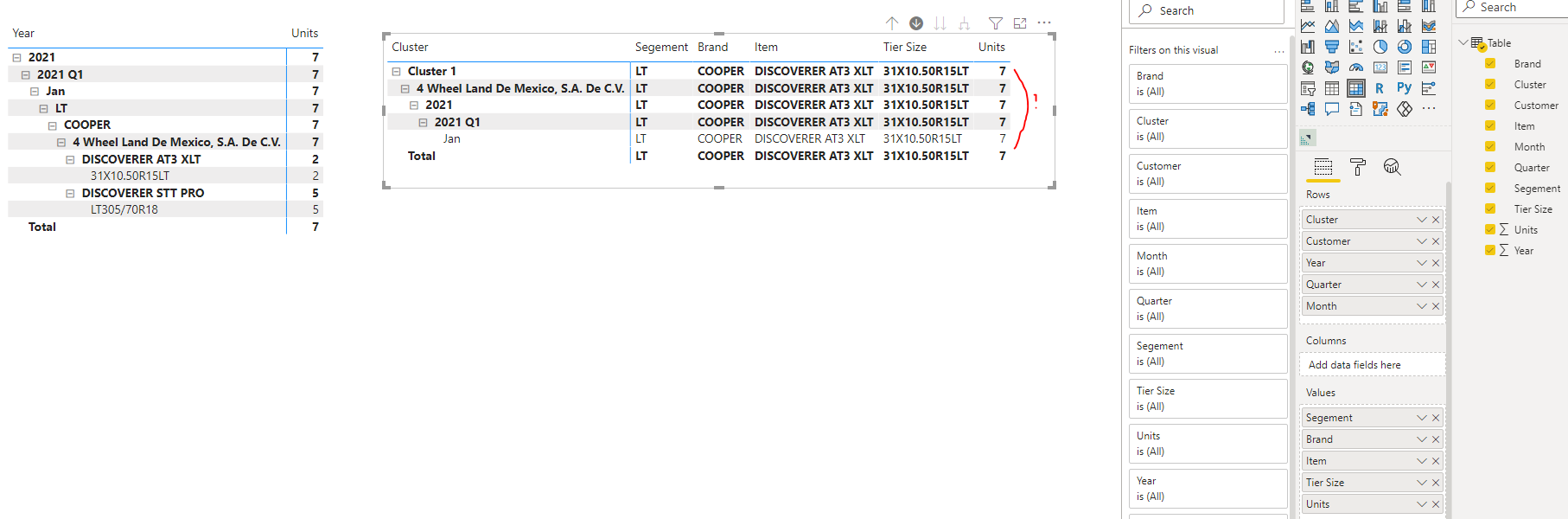Click the Add data fields here Columns well
Image resolution: width=1568 pixels, height=519 pixels.
pos(1372,365)
